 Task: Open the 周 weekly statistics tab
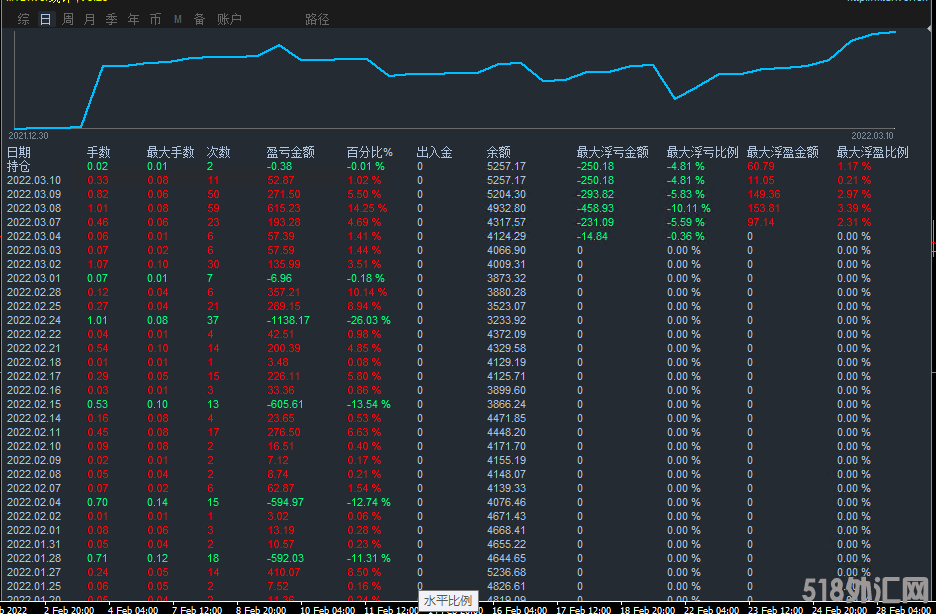pos(68,19)
